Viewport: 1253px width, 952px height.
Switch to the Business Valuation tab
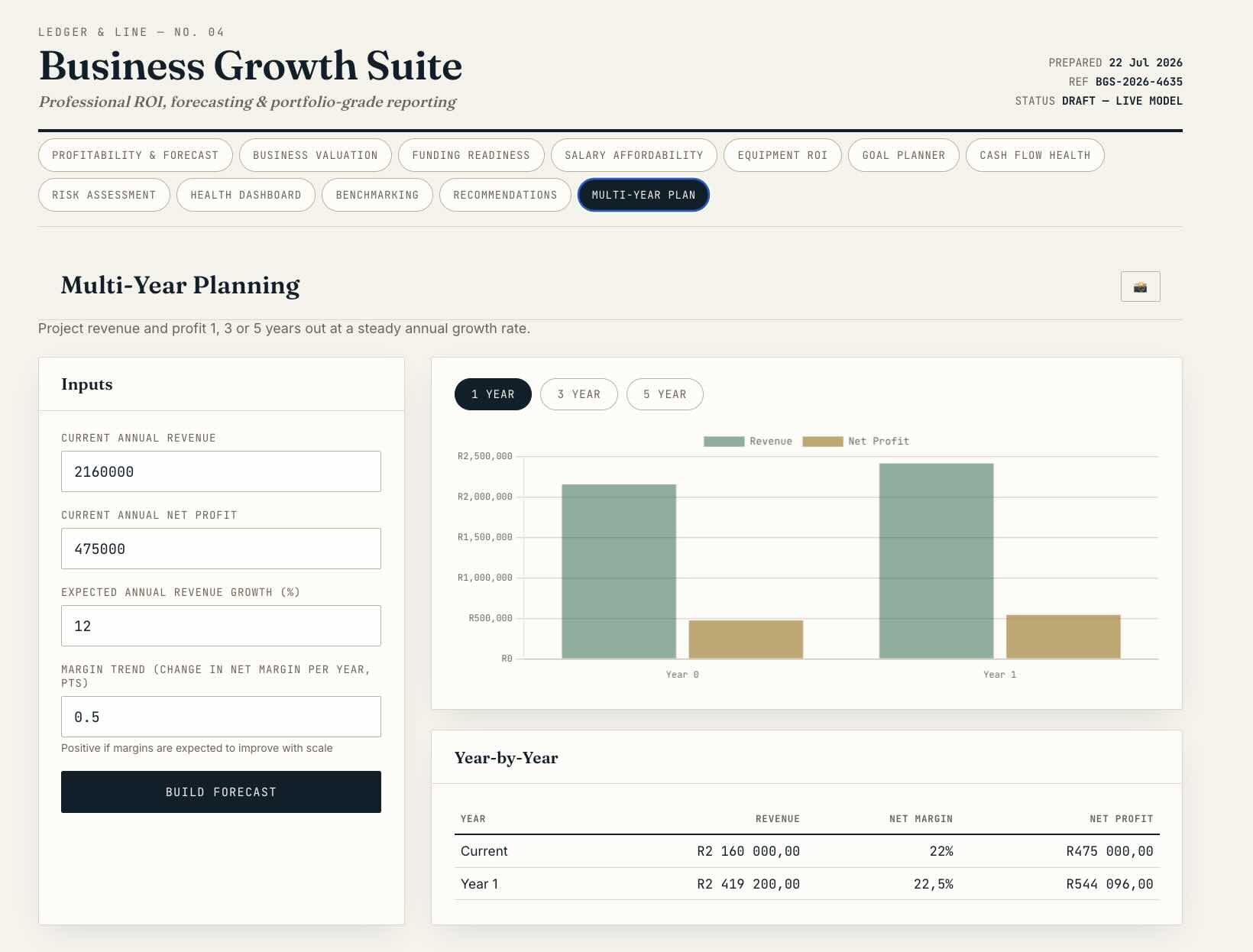[x=316, y=155]
